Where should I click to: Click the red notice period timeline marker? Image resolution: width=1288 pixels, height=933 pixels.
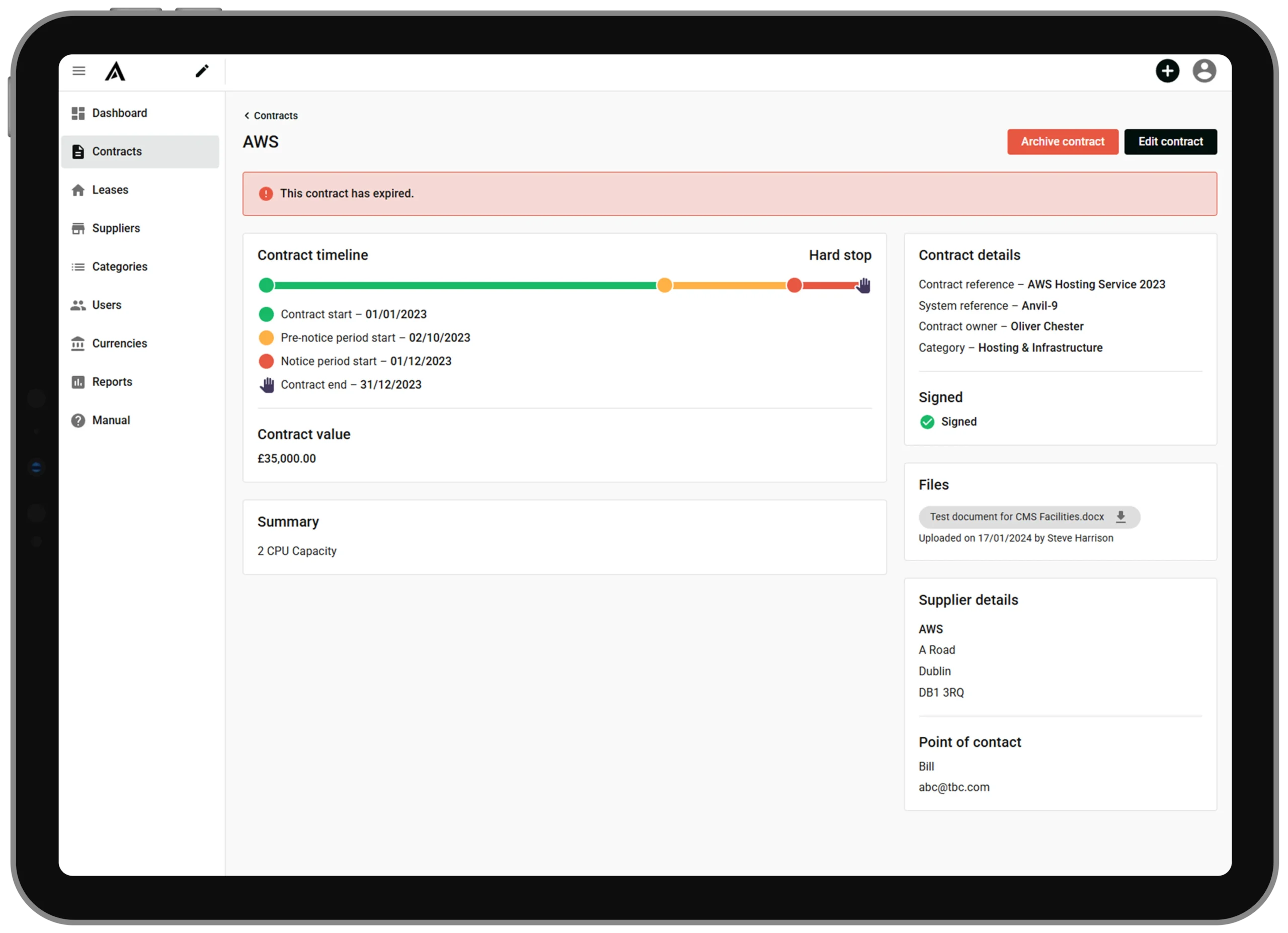click(794, 286)
